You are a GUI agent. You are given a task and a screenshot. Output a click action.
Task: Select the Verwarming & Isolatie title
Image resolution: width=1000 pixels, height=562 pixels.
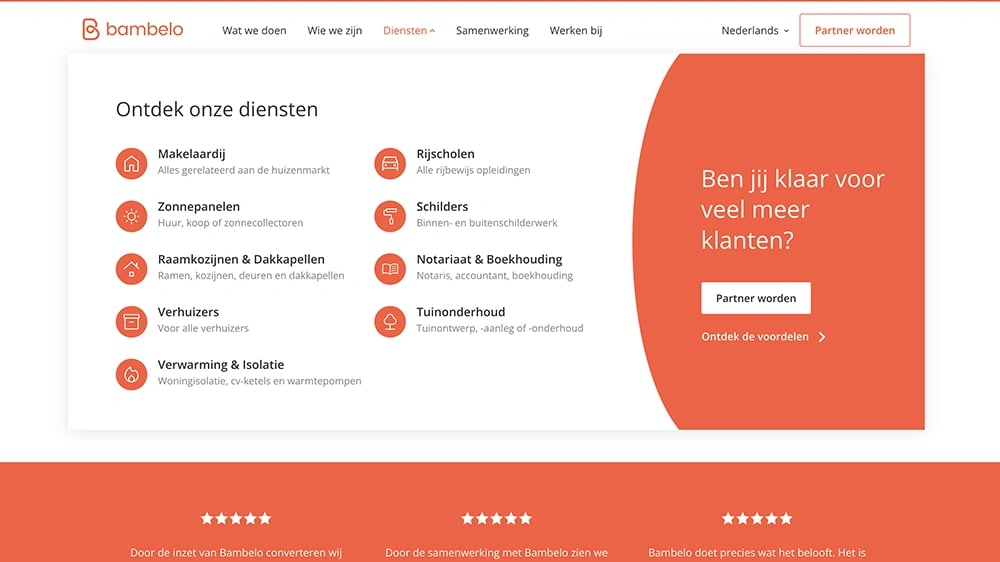click(x=221, y=365)
